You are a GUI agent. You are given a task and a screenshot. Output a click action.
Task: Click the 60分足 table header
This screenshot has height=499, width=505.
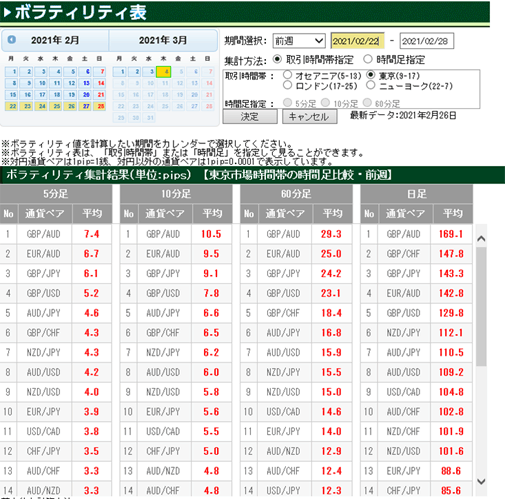(296, 194)
